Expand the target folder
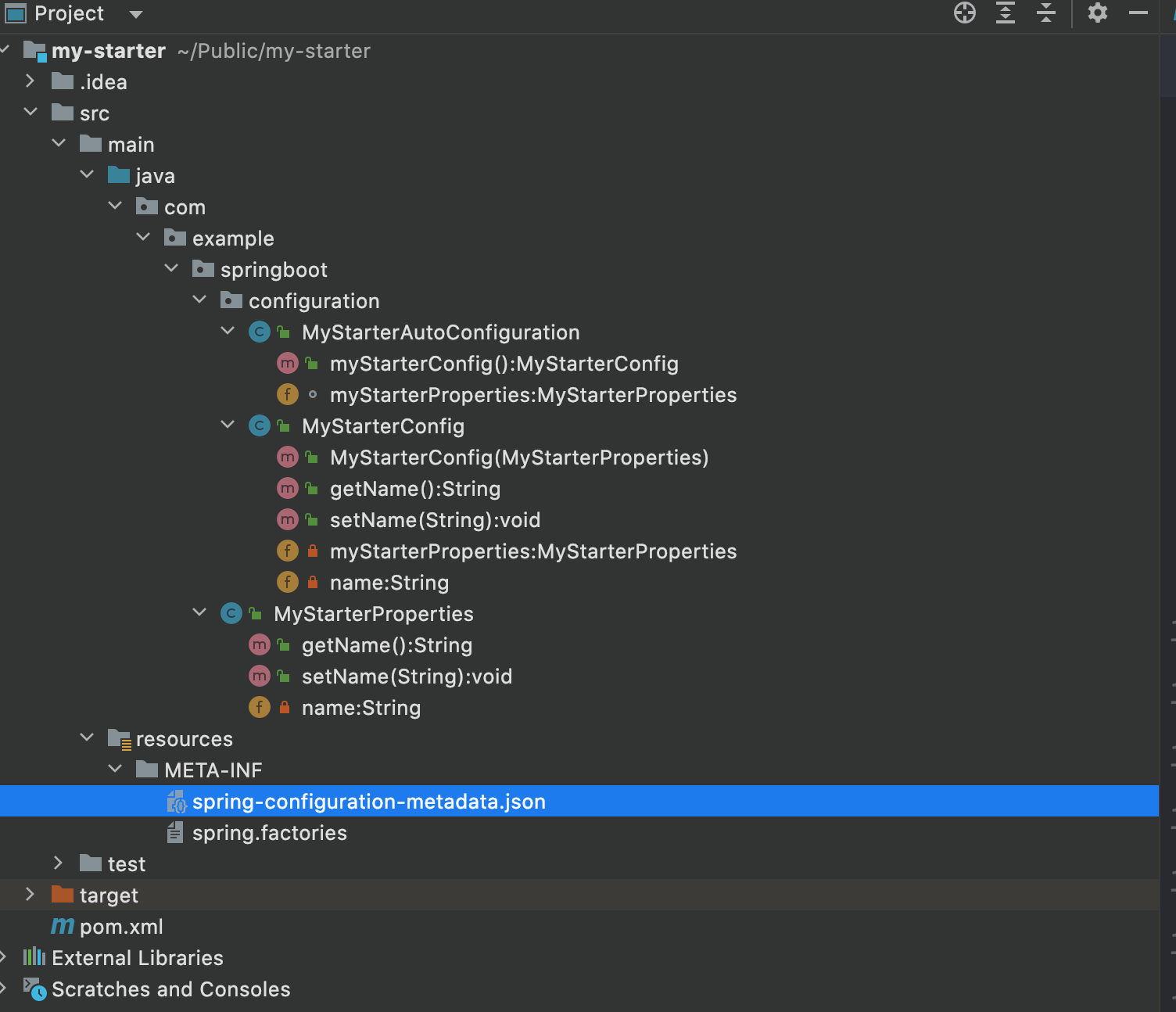The width and height of the screenshot is (1176, 1012). click(30, 895)
